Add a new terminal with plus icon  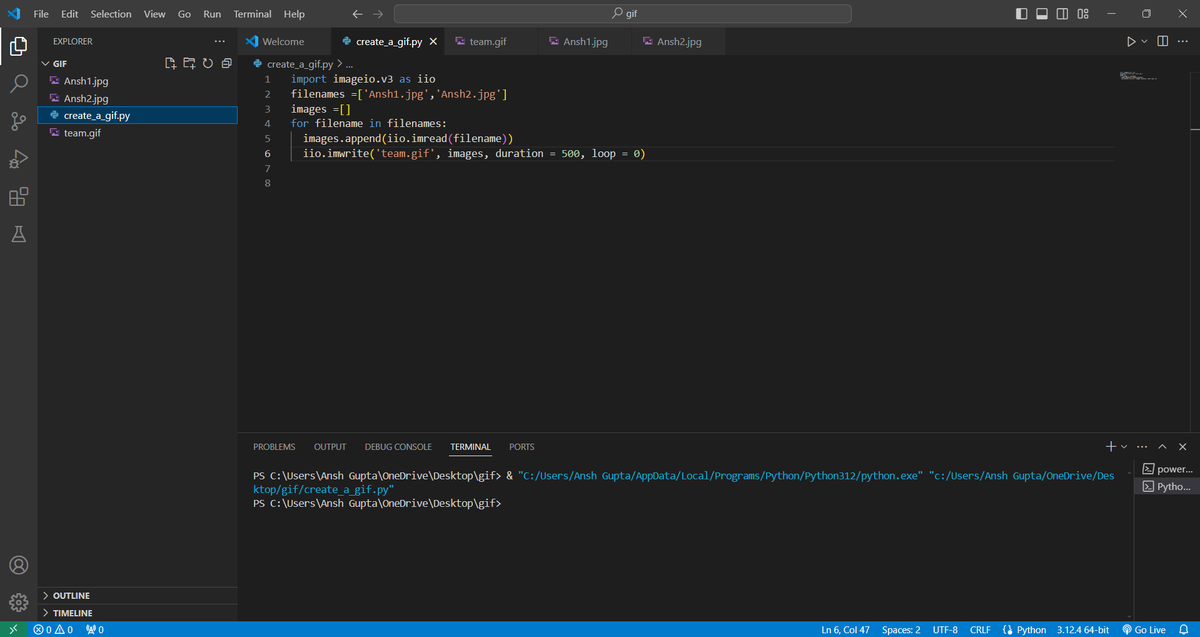pos(1110,446)
